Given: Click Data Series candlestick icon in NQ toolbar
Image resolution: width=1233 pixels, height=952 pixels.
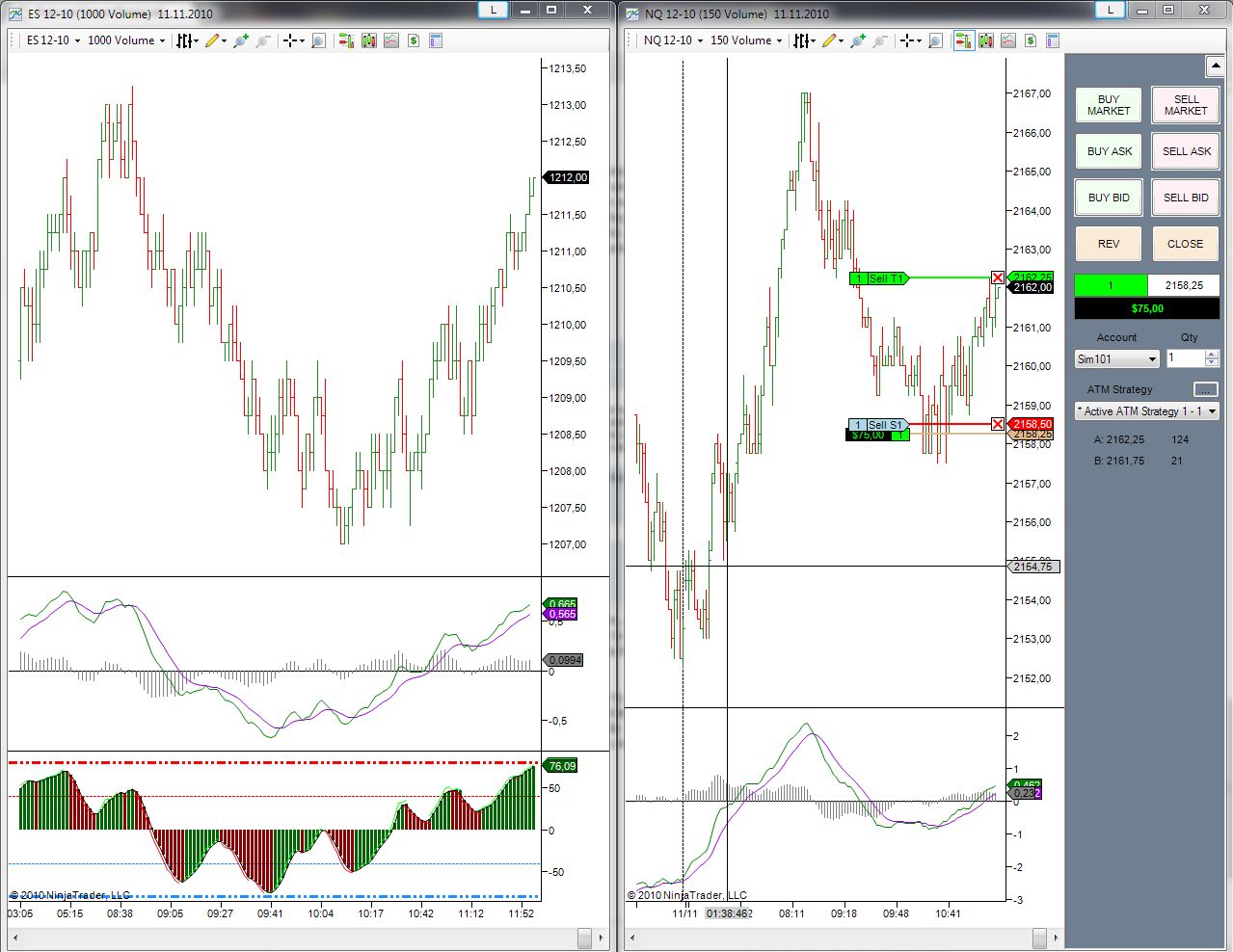Looking at the screenshot, I should pos(985,40).
